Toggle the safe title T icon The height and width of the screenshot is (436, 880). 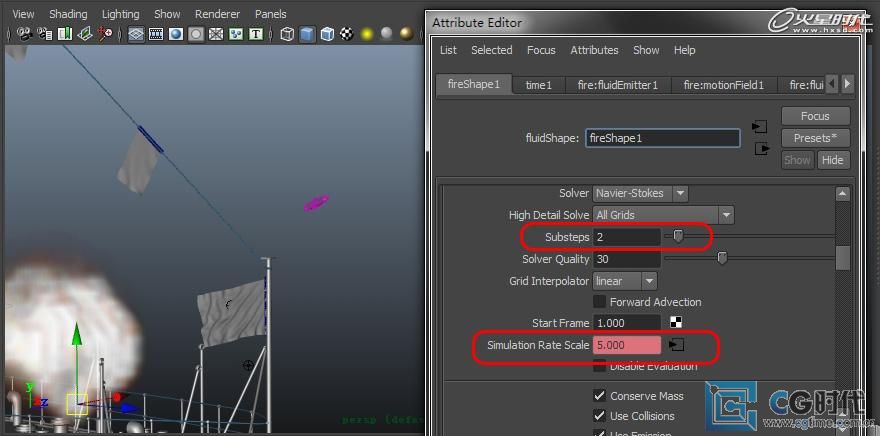(x=256, y=34)
